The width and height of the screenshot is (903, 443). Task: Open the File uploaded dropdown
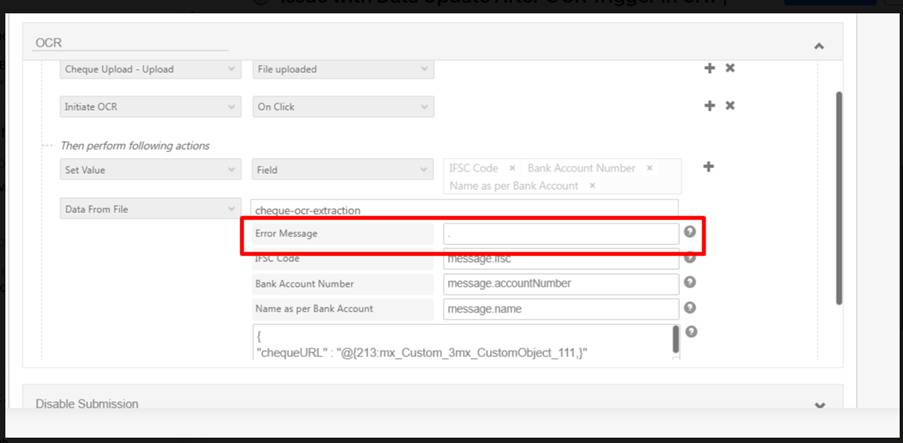tap(343, 69)
